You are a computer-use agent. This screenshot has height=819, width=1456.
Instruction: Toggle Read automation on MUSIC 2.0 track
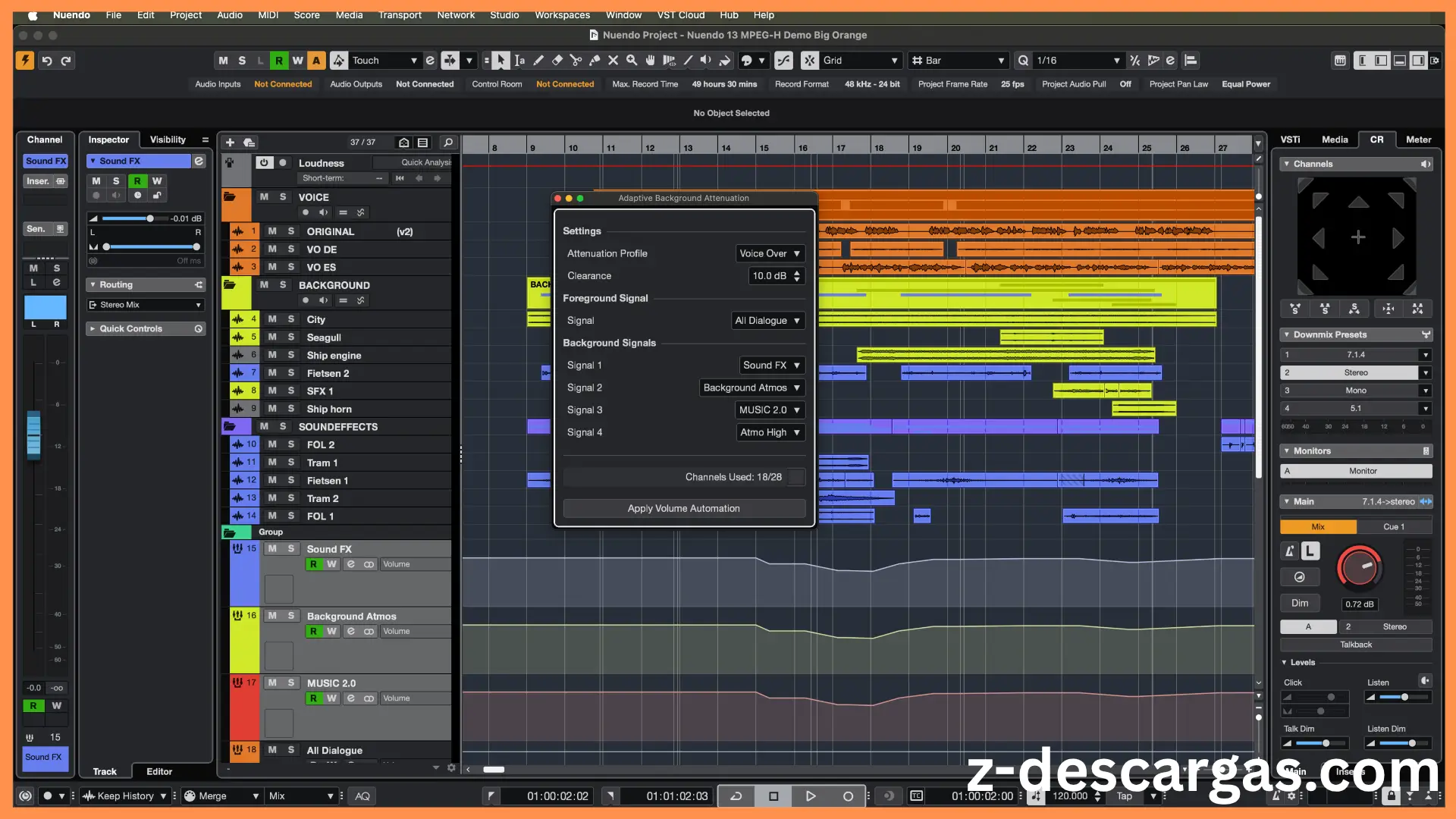pyautogui.click(x=313, y=698)
